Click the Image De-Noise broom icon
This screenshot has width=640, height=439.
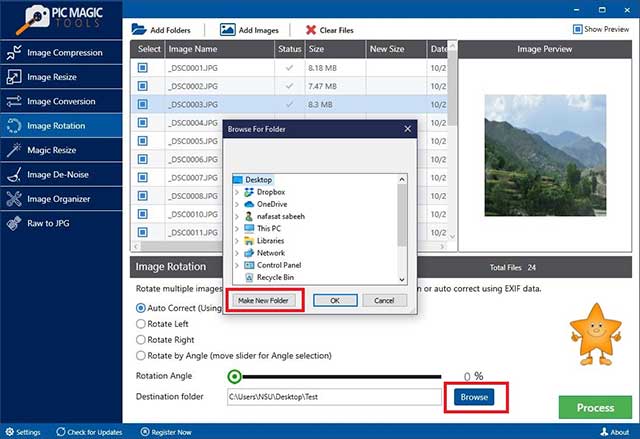click(x=13, y=175)
